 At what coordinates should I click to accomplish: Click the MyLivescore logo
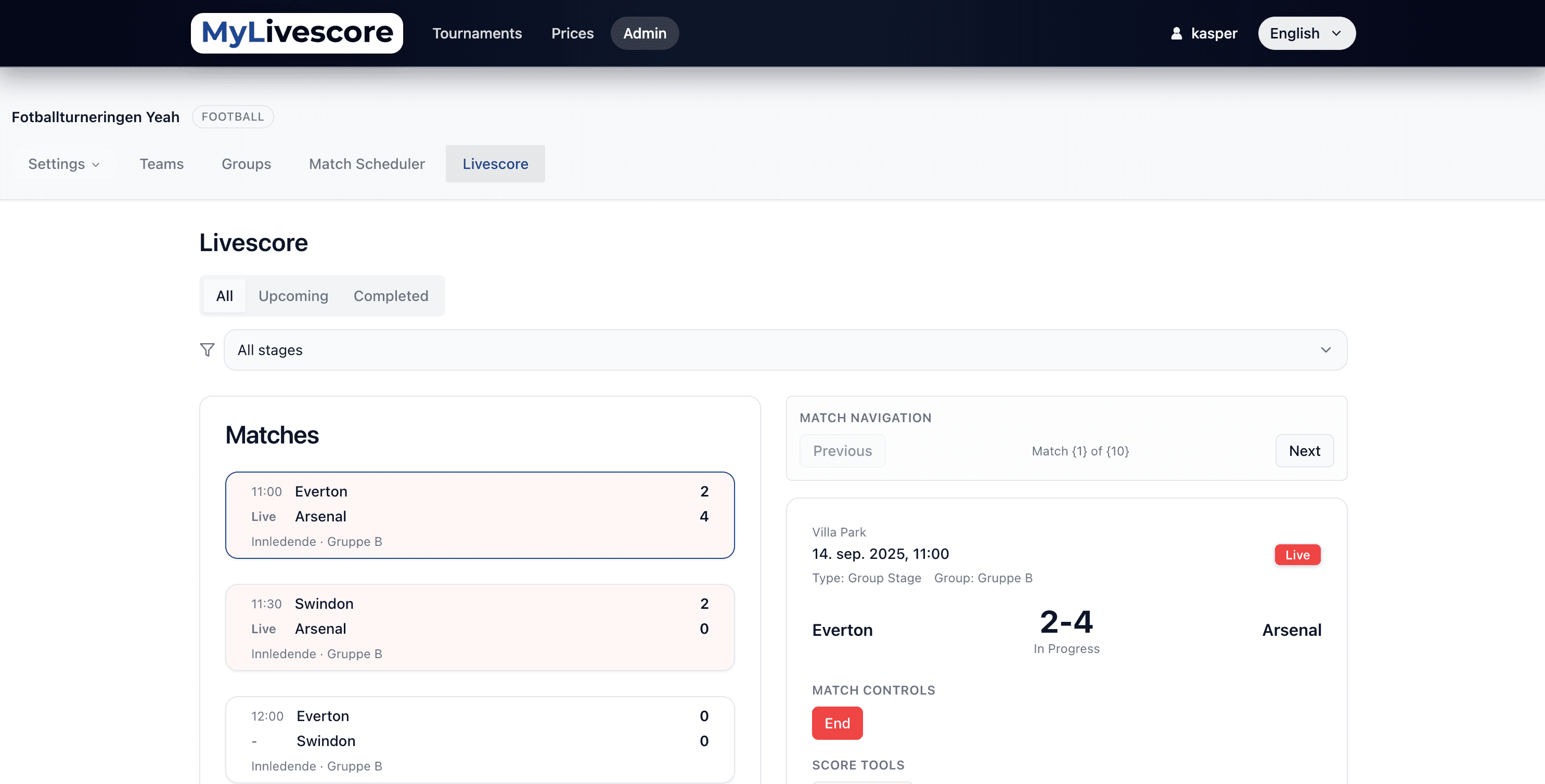[x=297, y=33]
